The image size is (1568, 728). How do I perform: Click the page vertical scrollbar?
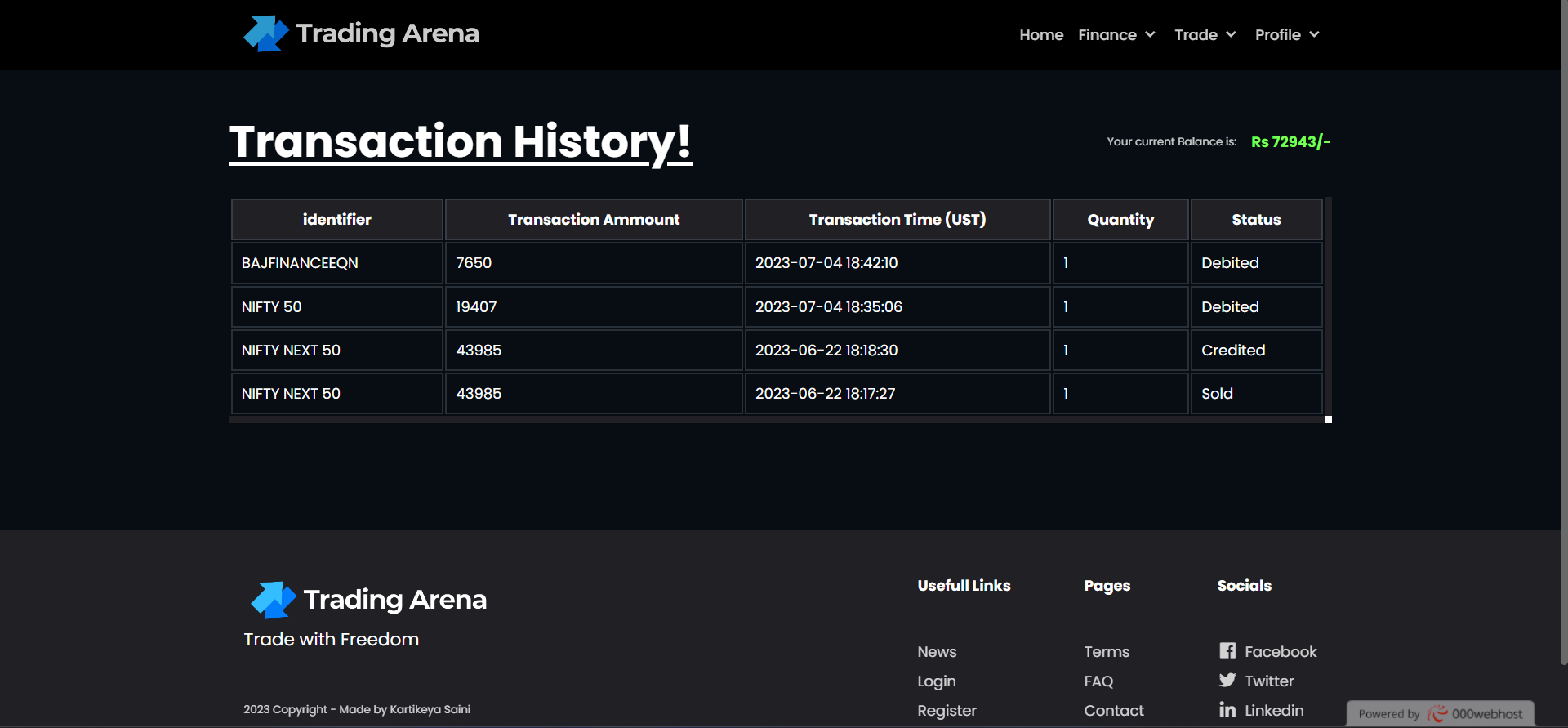click(x=1564, y=331)
